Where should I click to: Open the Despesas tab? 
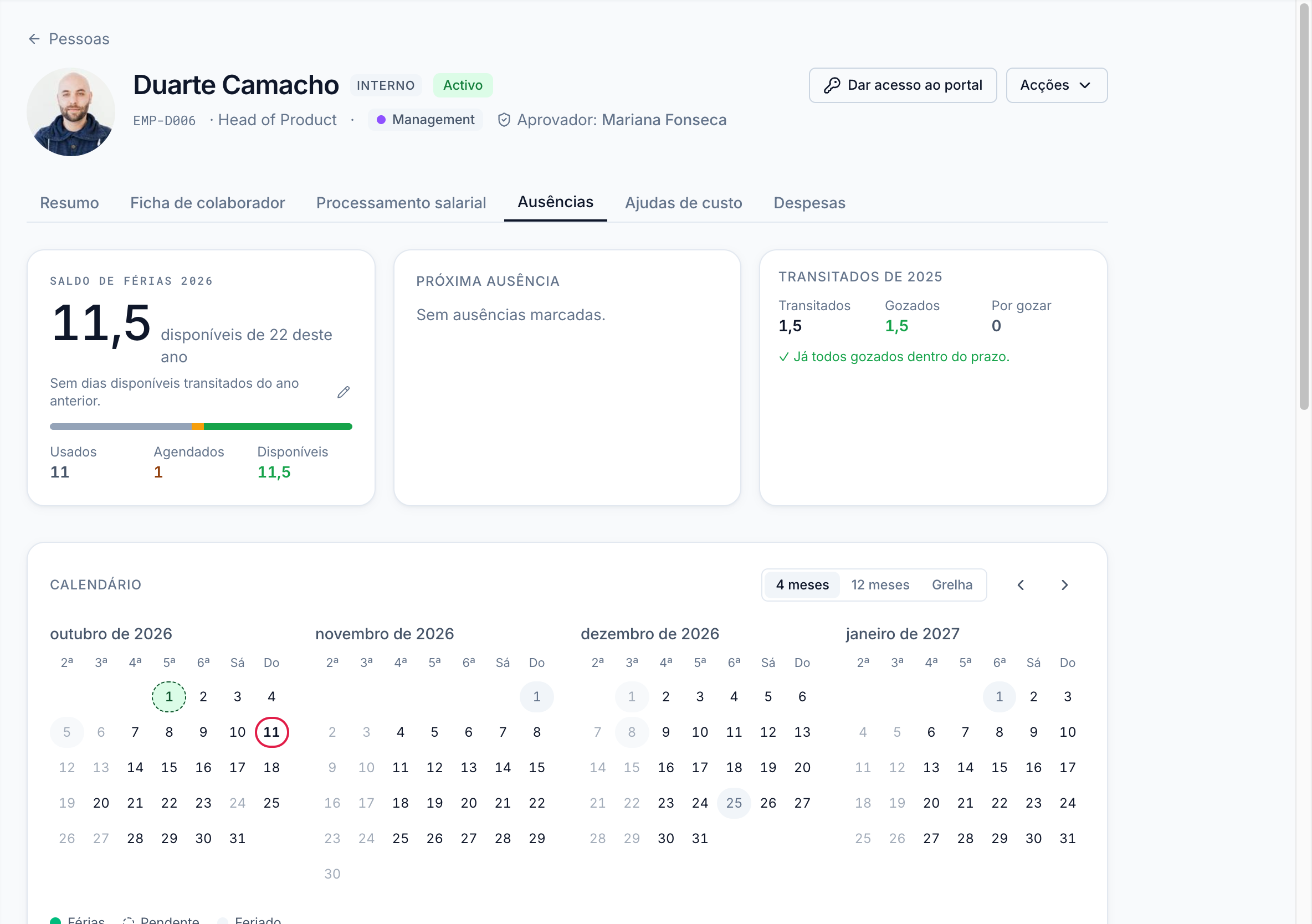pyautogui.click(x=809, y=203)
